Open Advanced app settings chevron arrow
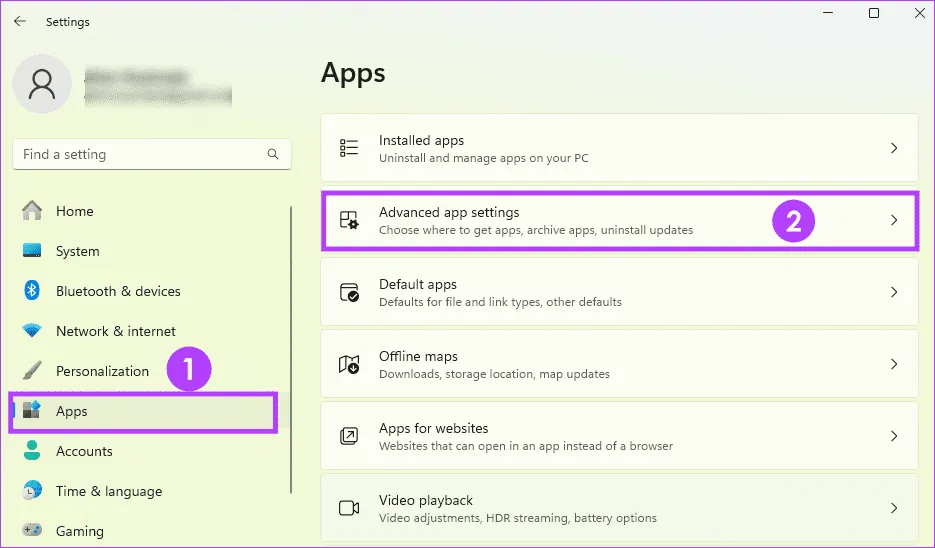The image size is (935, 548). pyautogui.click(x=894, y=220)
